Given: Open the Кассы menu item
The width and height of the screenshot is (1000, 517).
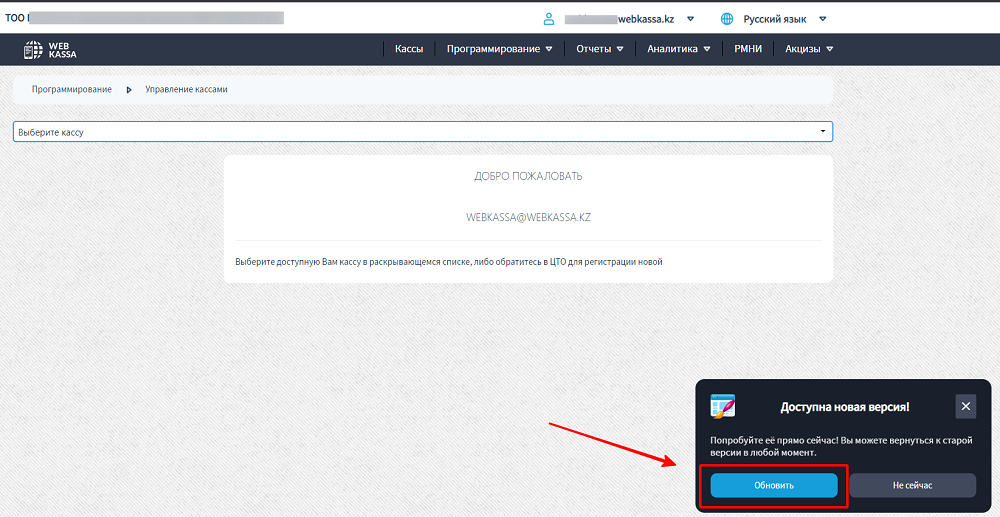Looking at the screenshot, I should click(x=409, y=49).
